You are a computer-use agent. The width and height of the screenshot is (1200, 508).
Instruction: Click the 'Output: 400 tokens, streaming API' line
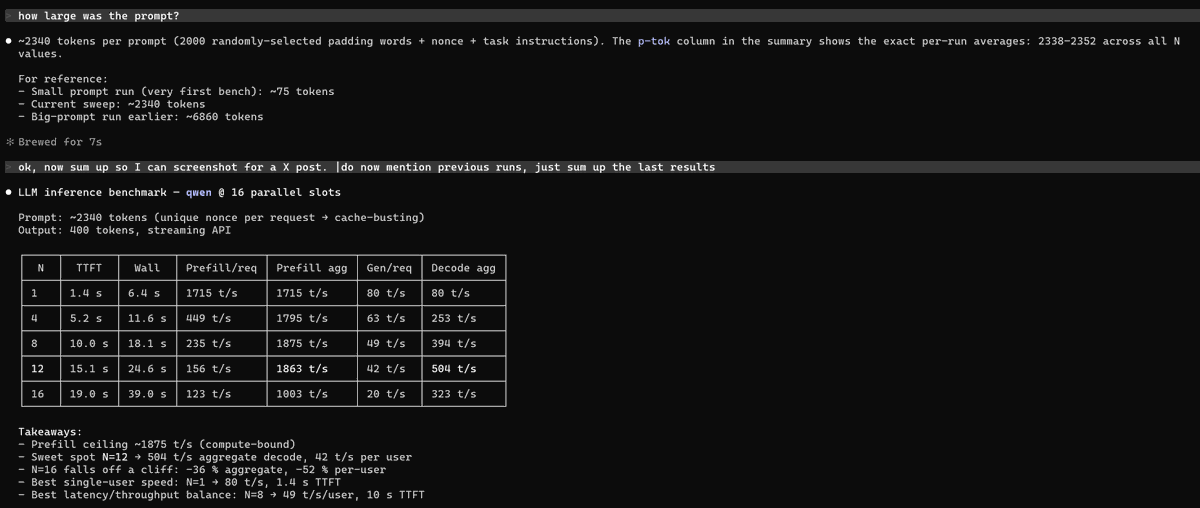125,230
